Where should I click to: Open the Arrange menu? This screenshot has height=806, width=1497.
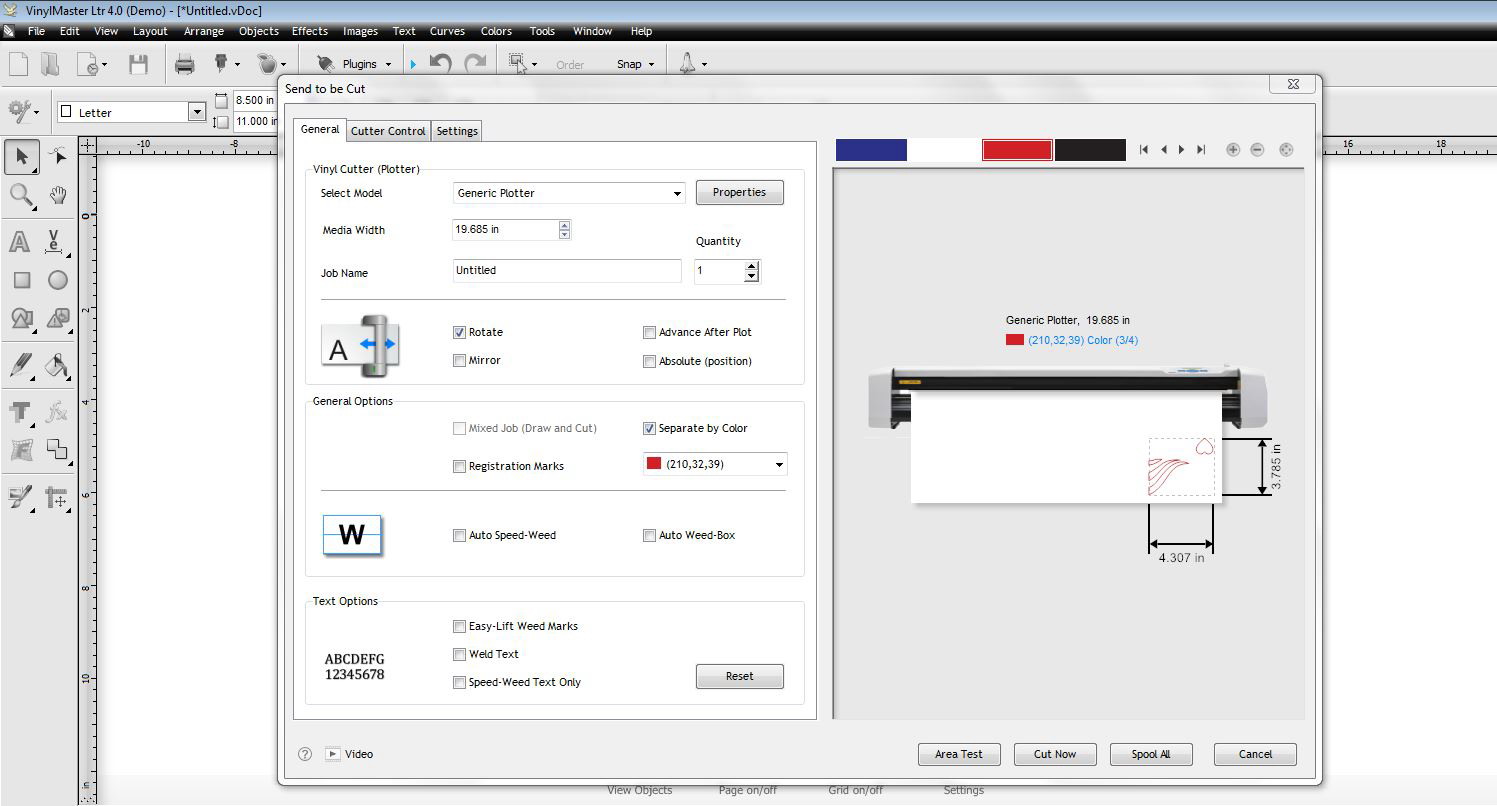click(204, 31)
